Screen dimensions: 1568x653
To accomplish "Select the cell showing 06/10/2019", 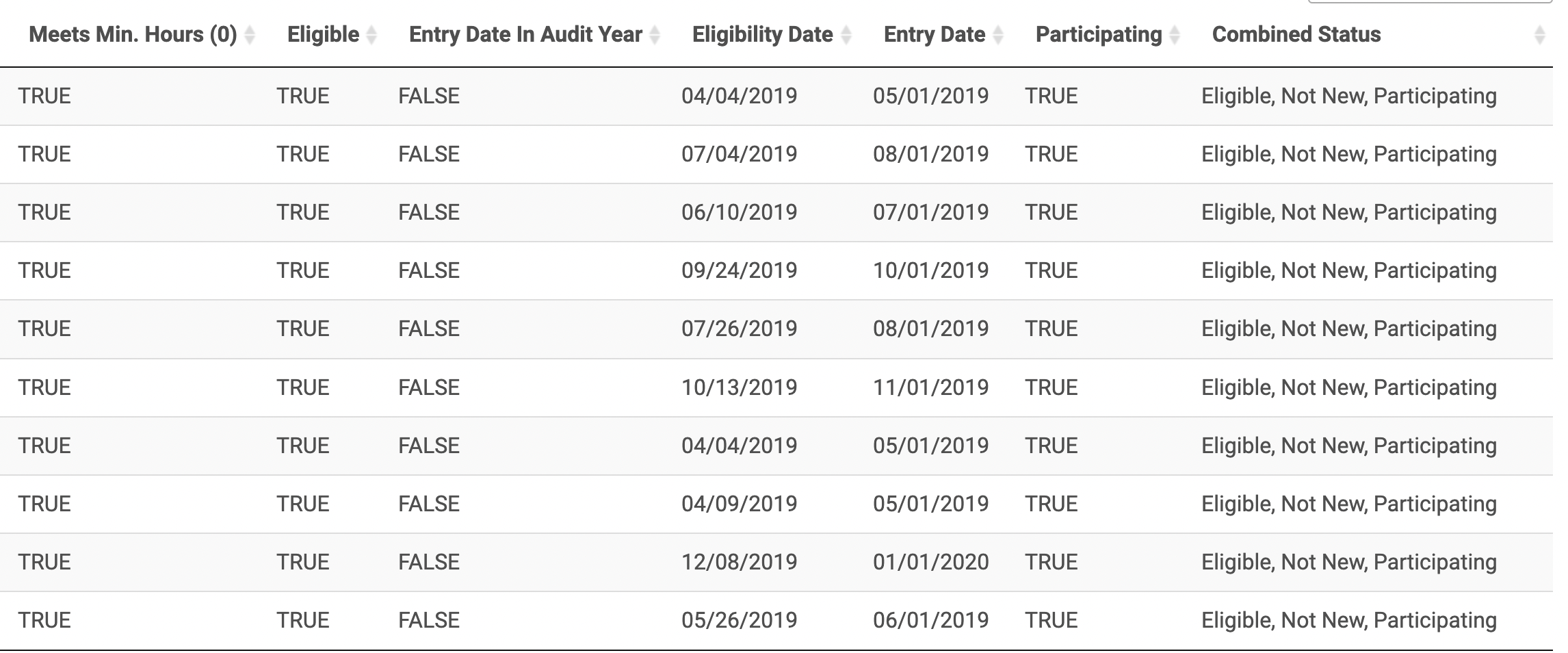I will pos(739,212).
